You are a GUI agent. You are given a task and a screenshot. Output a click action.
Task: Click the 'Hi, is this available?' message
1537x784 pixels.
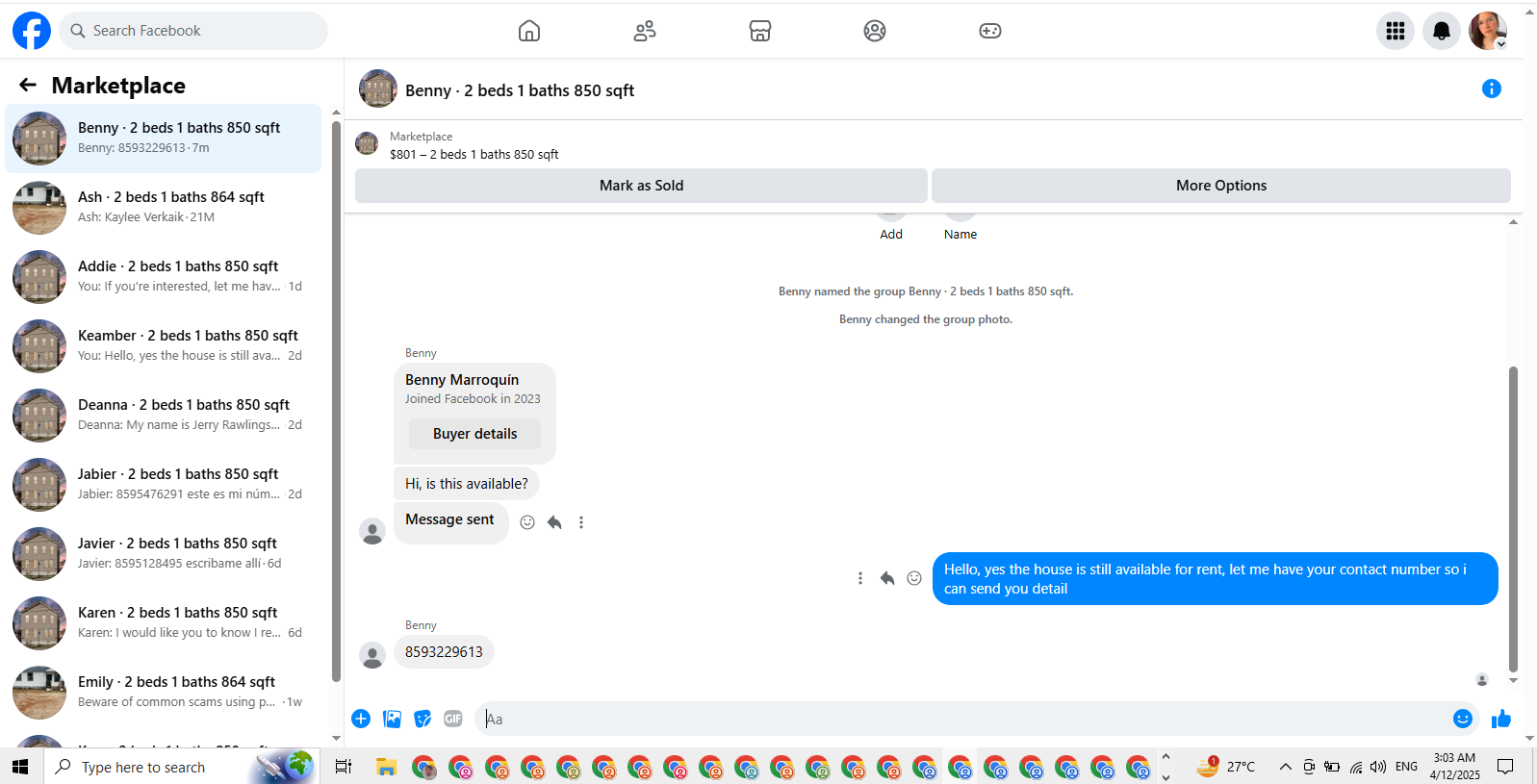(x=467, y=484)
